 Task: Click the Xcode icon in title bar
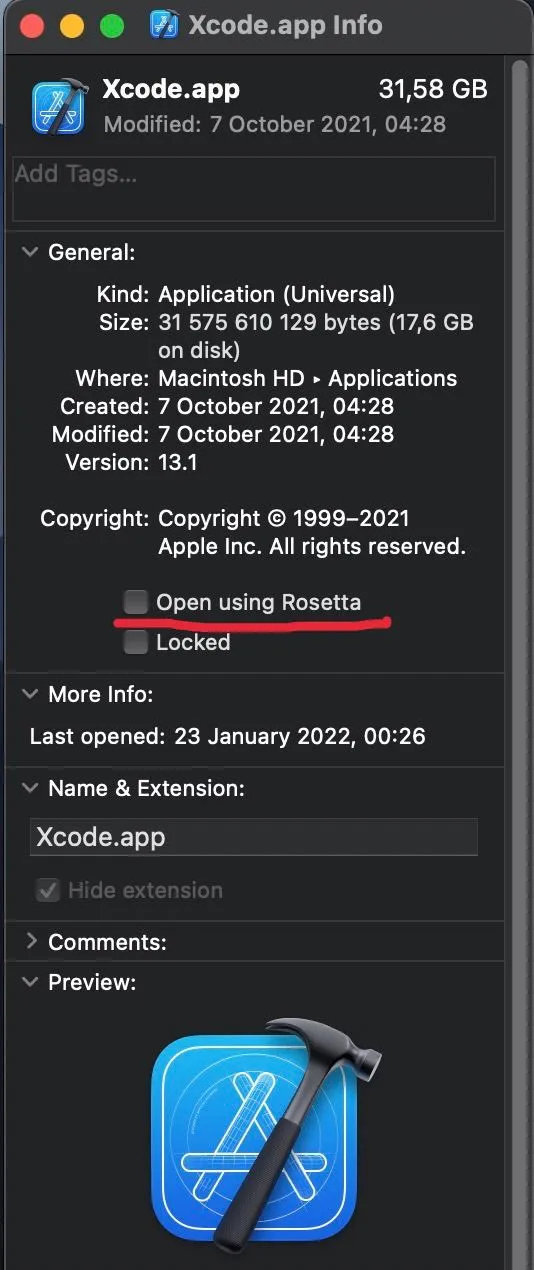(163, 24)
